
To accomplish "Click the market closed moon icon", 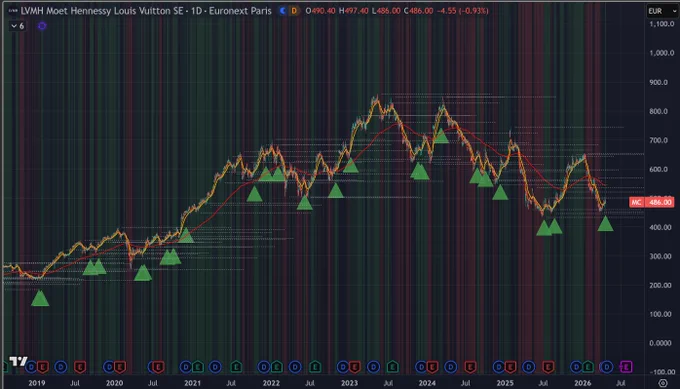I will coord(282,11).
